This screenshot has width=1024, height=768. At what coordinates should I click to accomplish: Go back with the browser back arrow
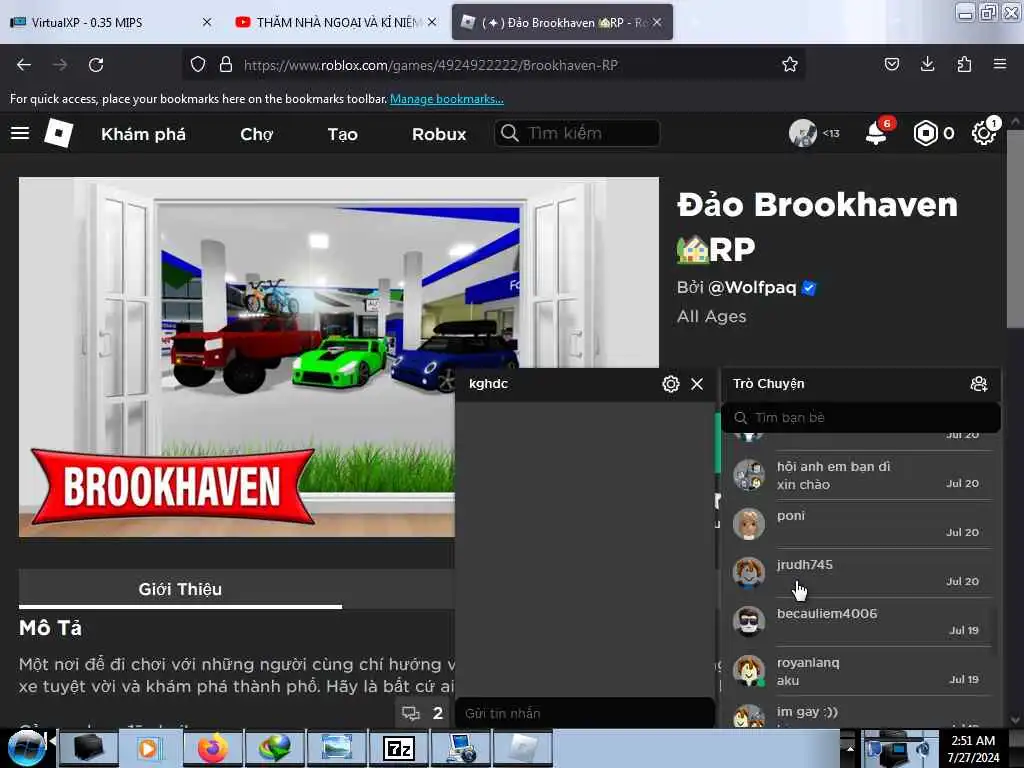(24, 65)
